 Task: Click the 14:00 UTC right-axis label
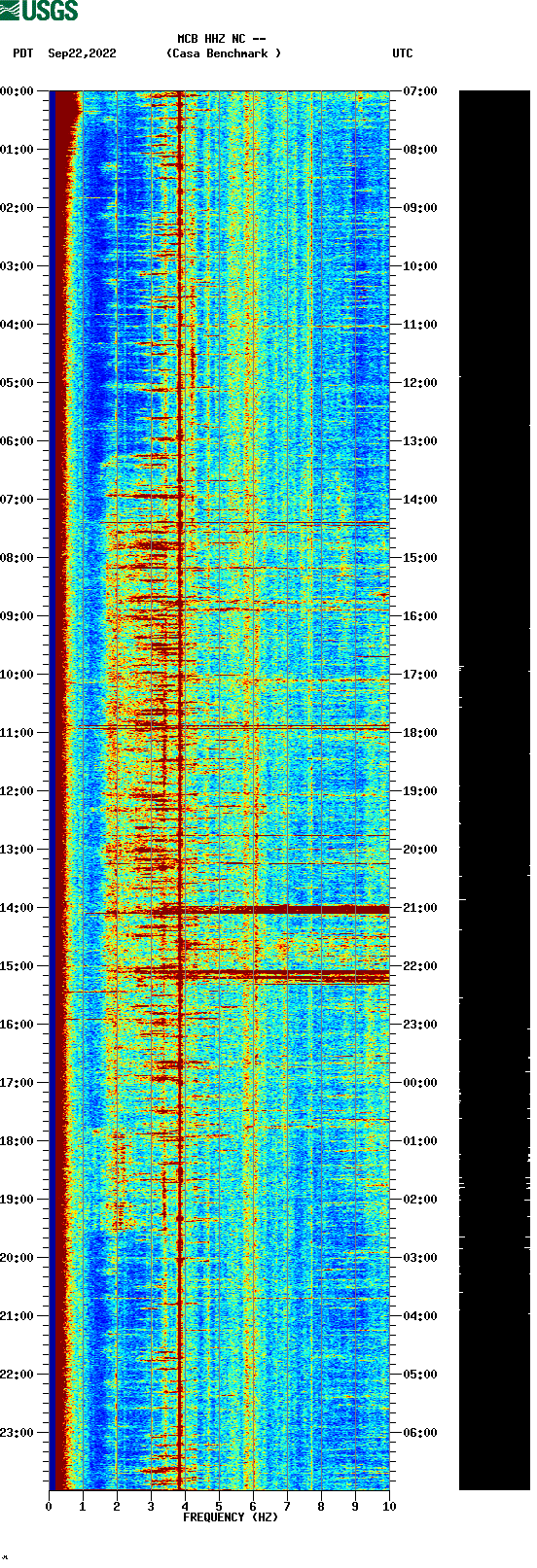point(420,500)
